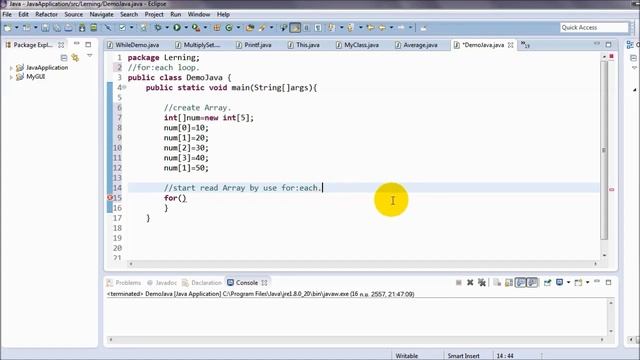
Task: Open the Refactor menu
Action: click(47, 14)
